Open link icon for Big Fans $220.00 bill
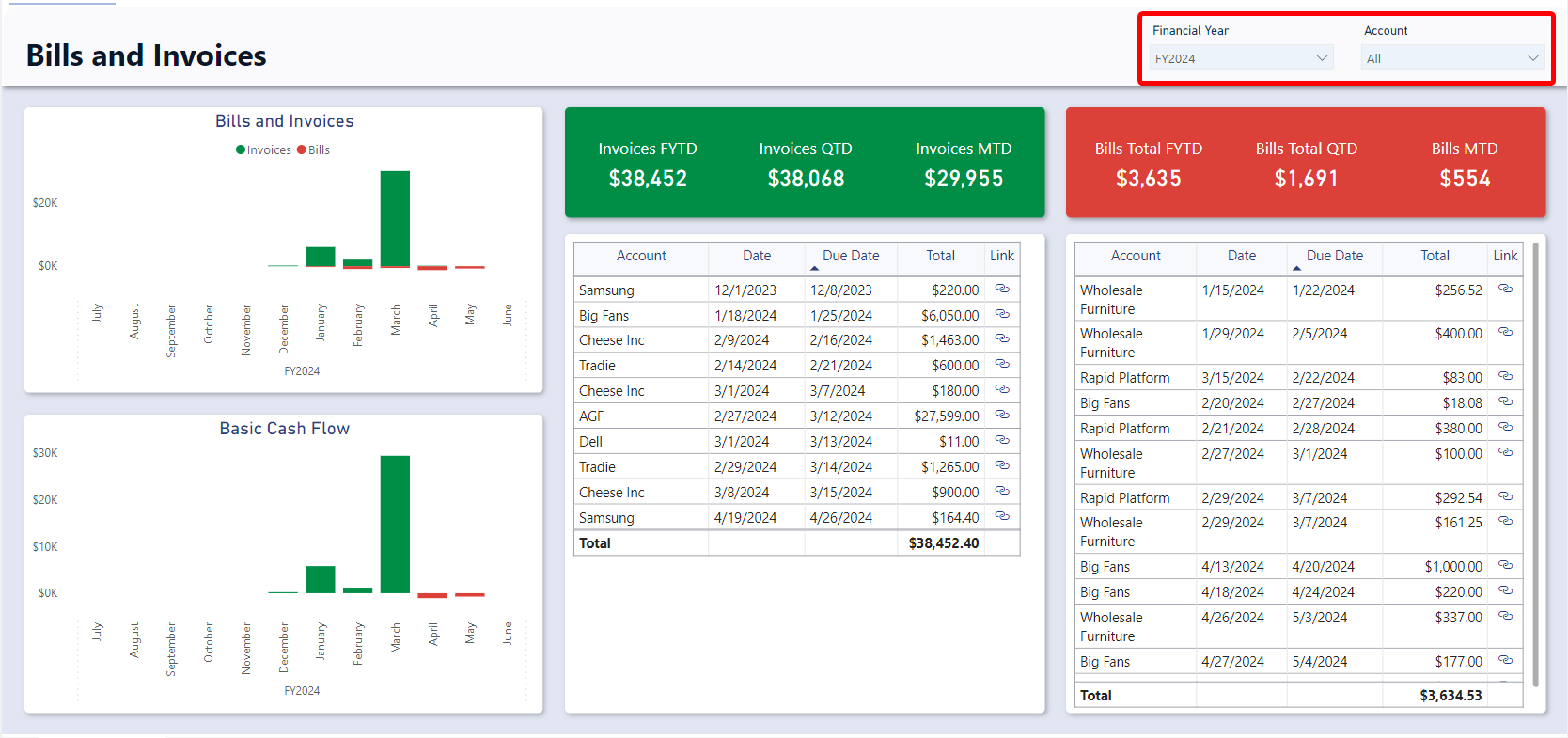This screenshot has height=738, width=1568. (1505, 590)
